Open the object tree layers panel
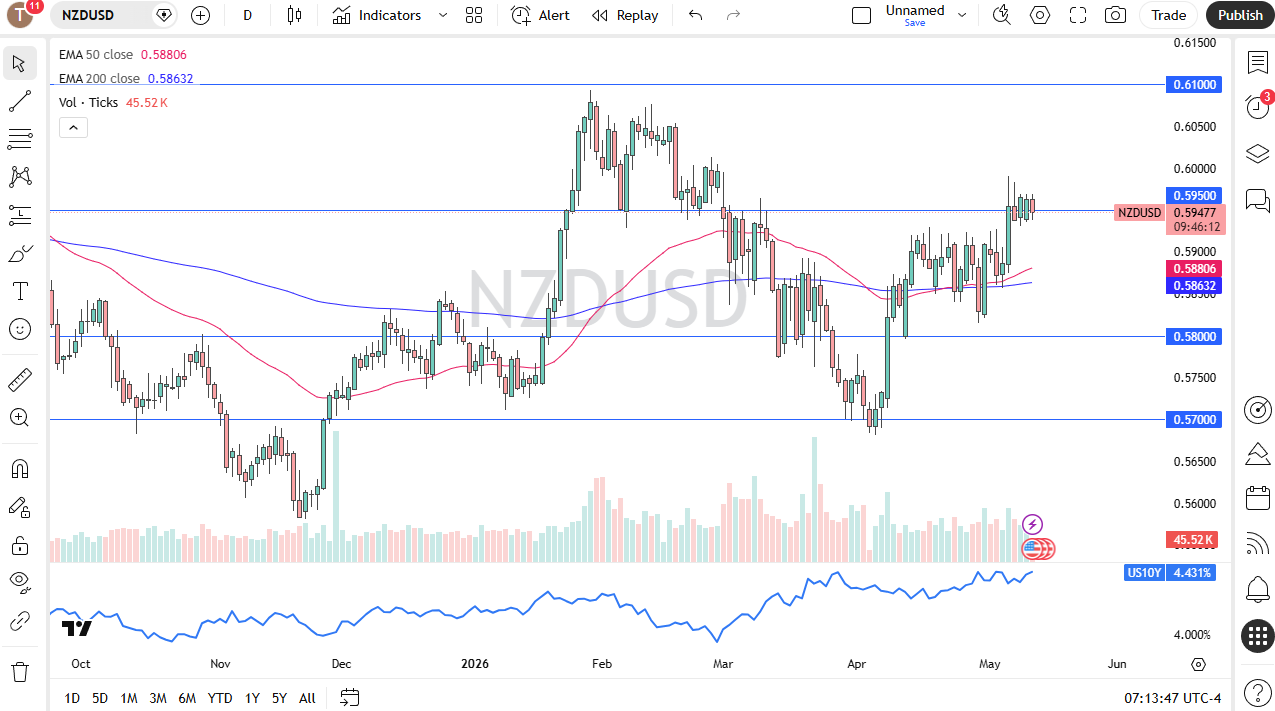Viewport: 1275px width, 711px height. coord(1257,154)
